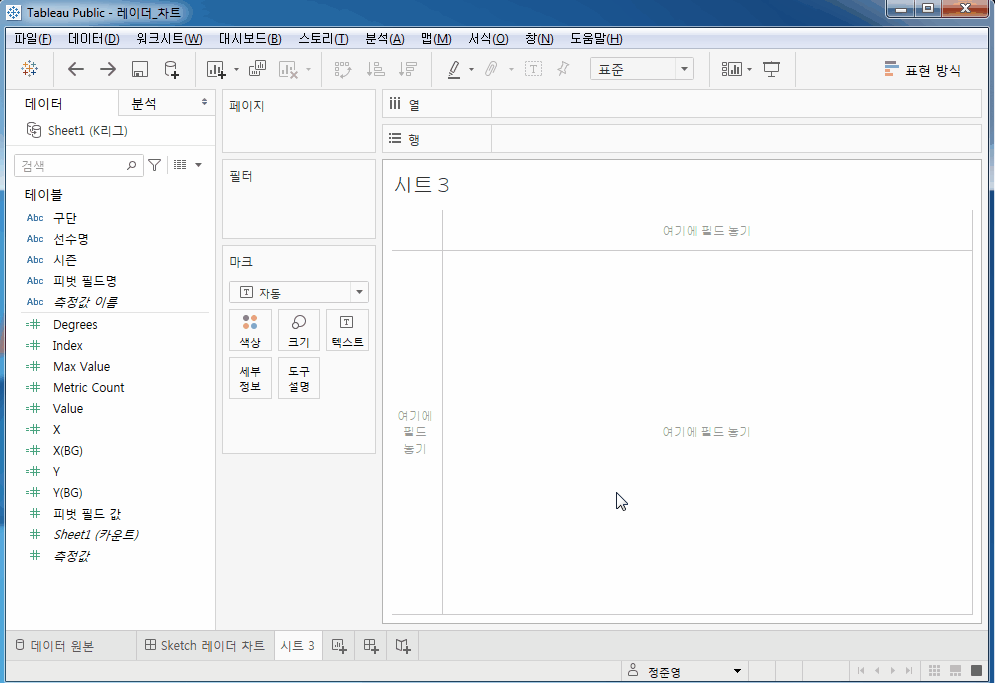The image size is (995, 683).
Task: Click the 도구 설명 tooltip mark card
Action: pyautogui.click(x=299, y=378)
